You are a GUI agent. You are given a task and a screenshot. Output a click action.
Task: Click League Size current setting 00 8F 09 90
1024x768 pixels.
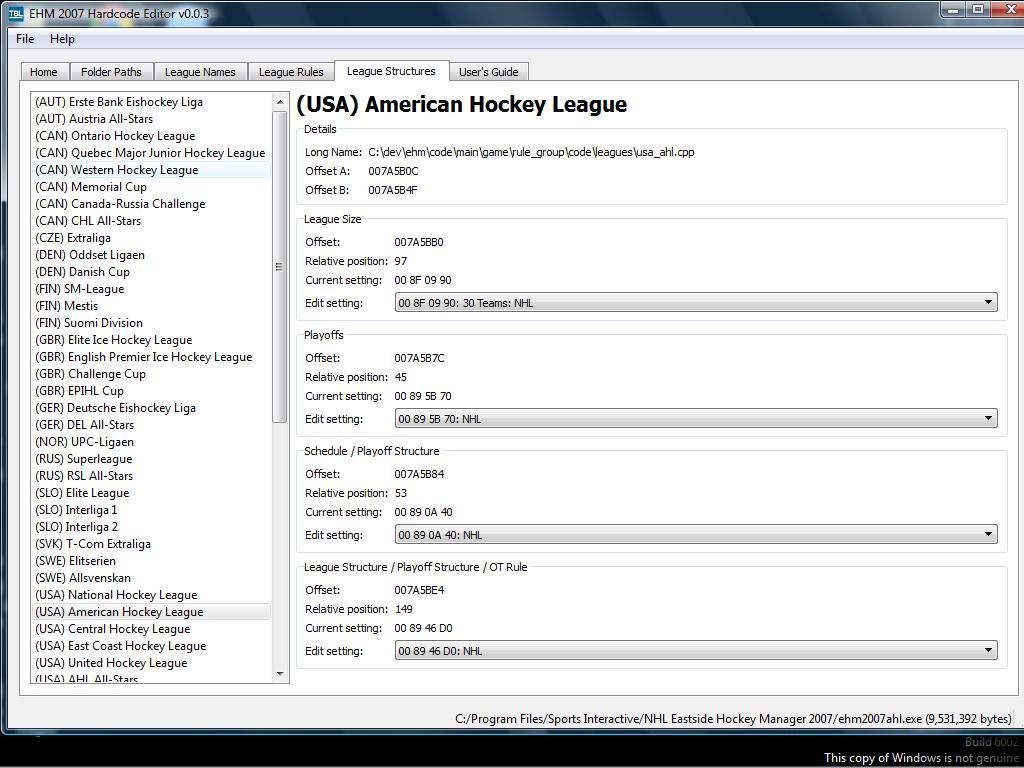[423, 280]
